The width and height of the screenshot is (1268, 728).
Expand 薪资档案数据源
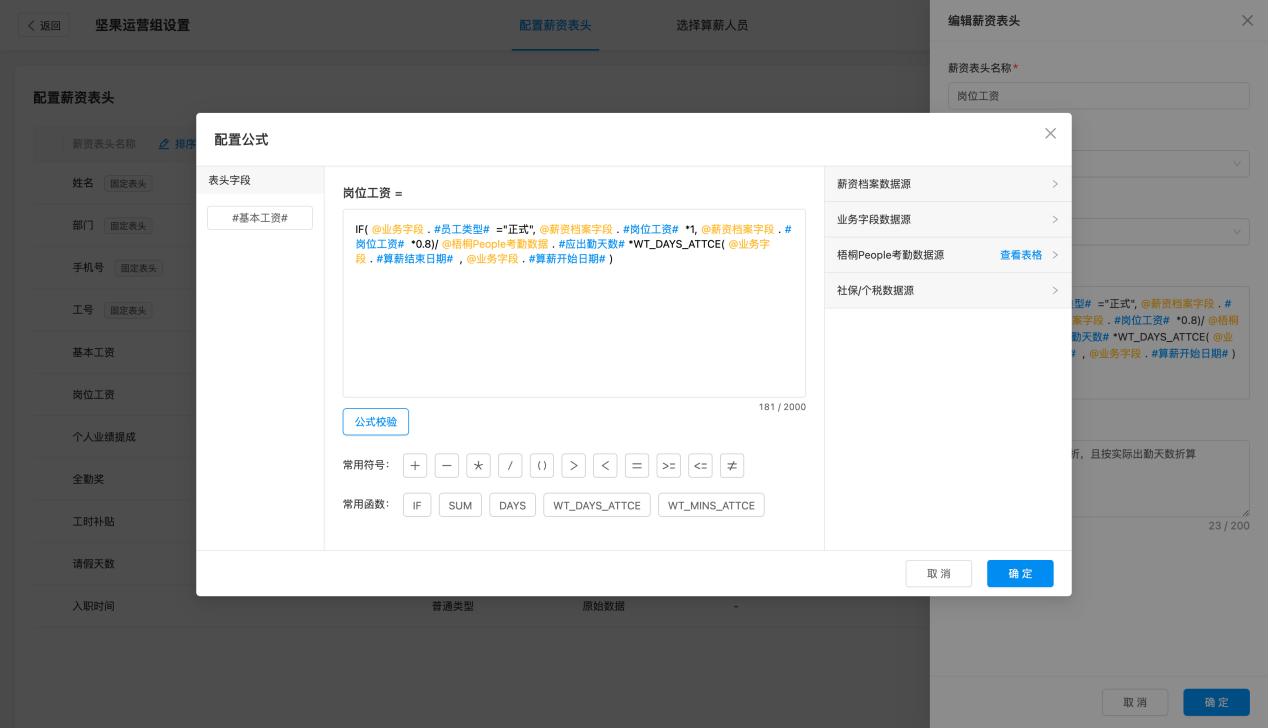click(948, 184)
